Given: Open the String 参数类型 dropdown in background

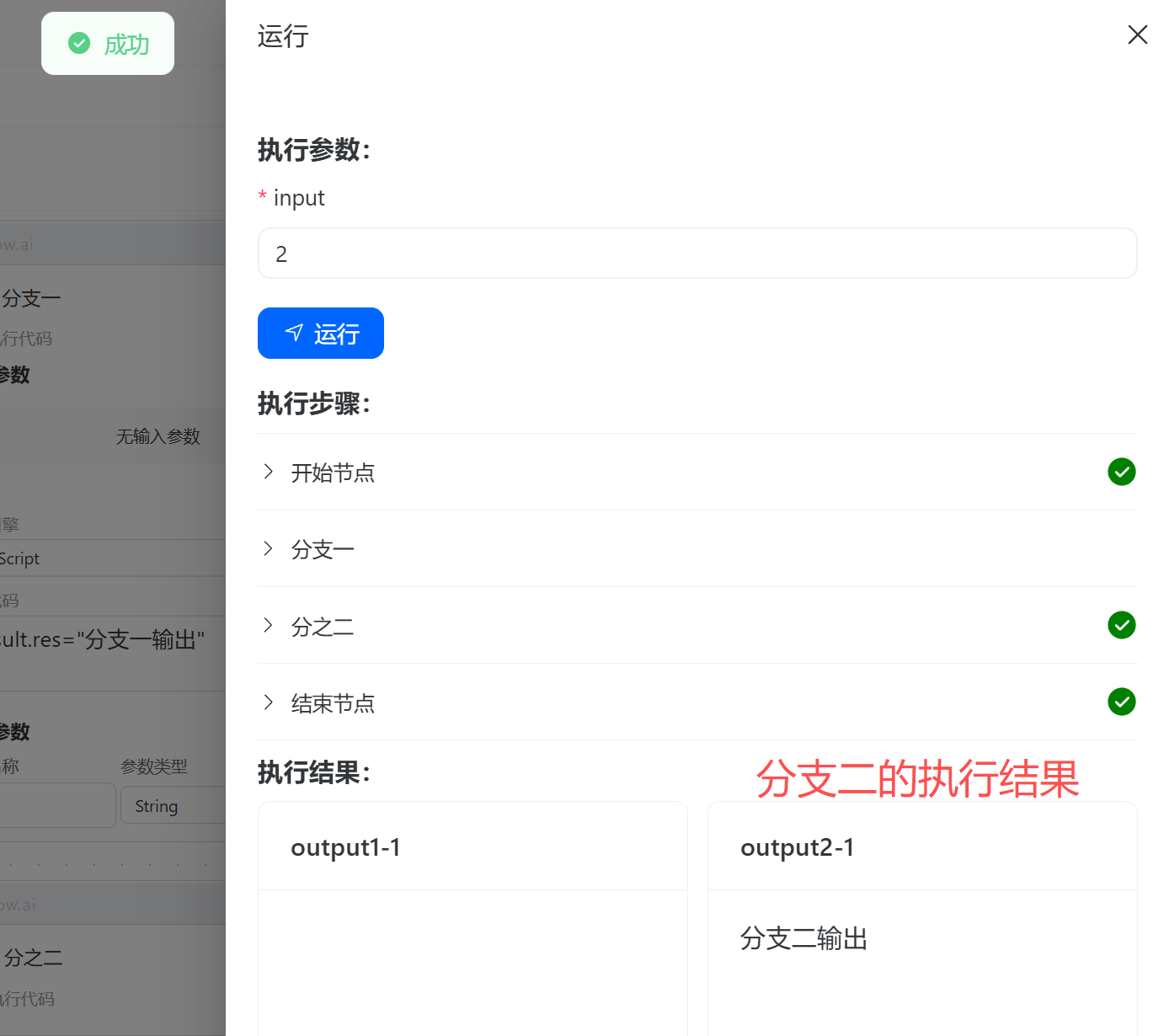Looking at the screenshot, I should pyautogui.click(x=171, y=806).
